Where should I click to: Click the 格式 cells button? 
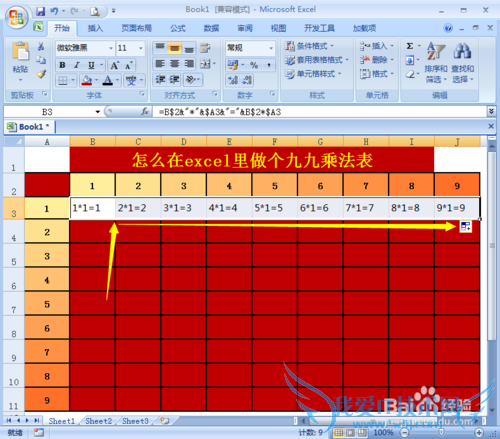[377, 74]
